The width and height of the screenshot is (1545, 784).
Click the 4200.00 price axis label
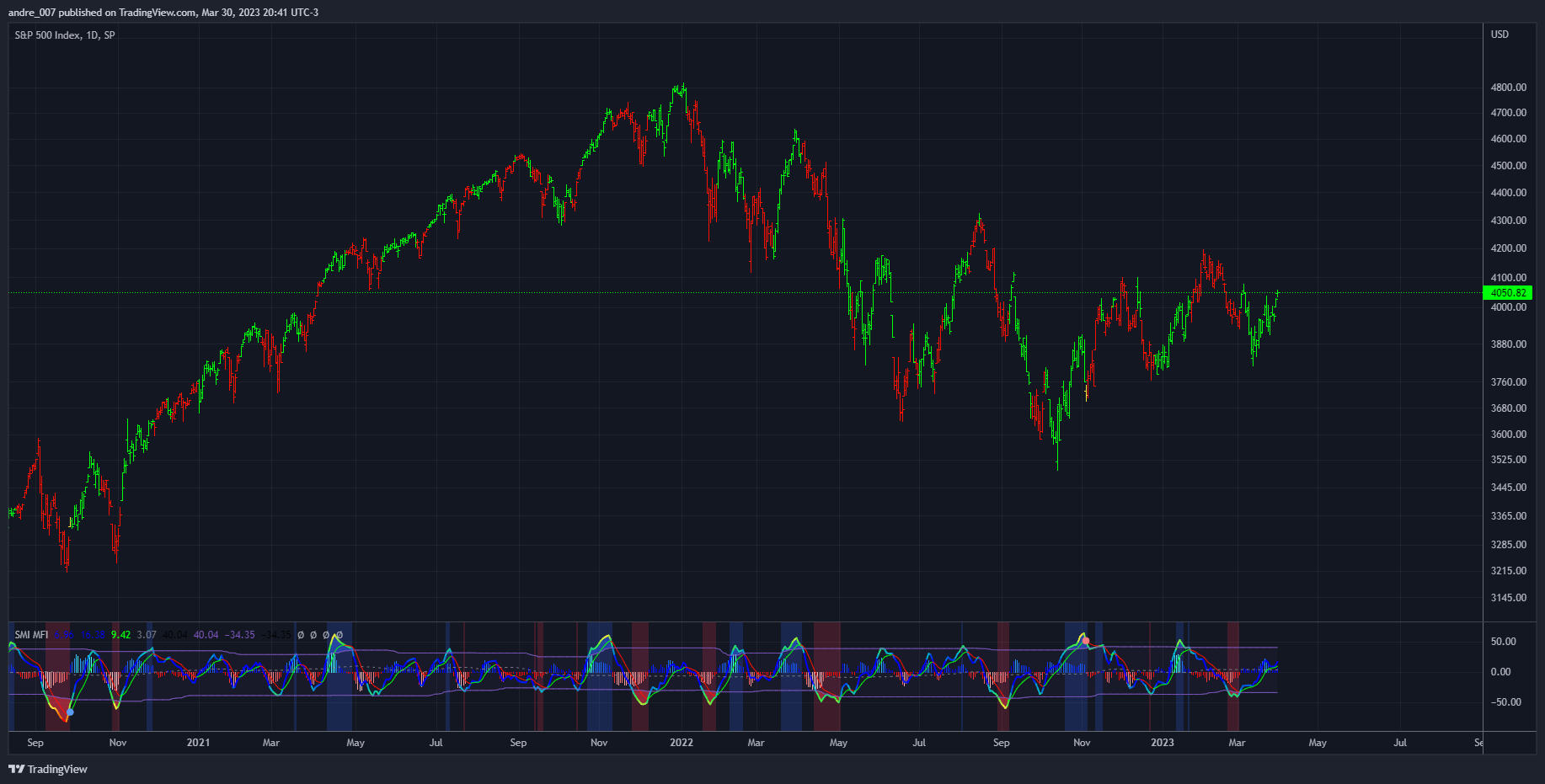[1508, 248]
